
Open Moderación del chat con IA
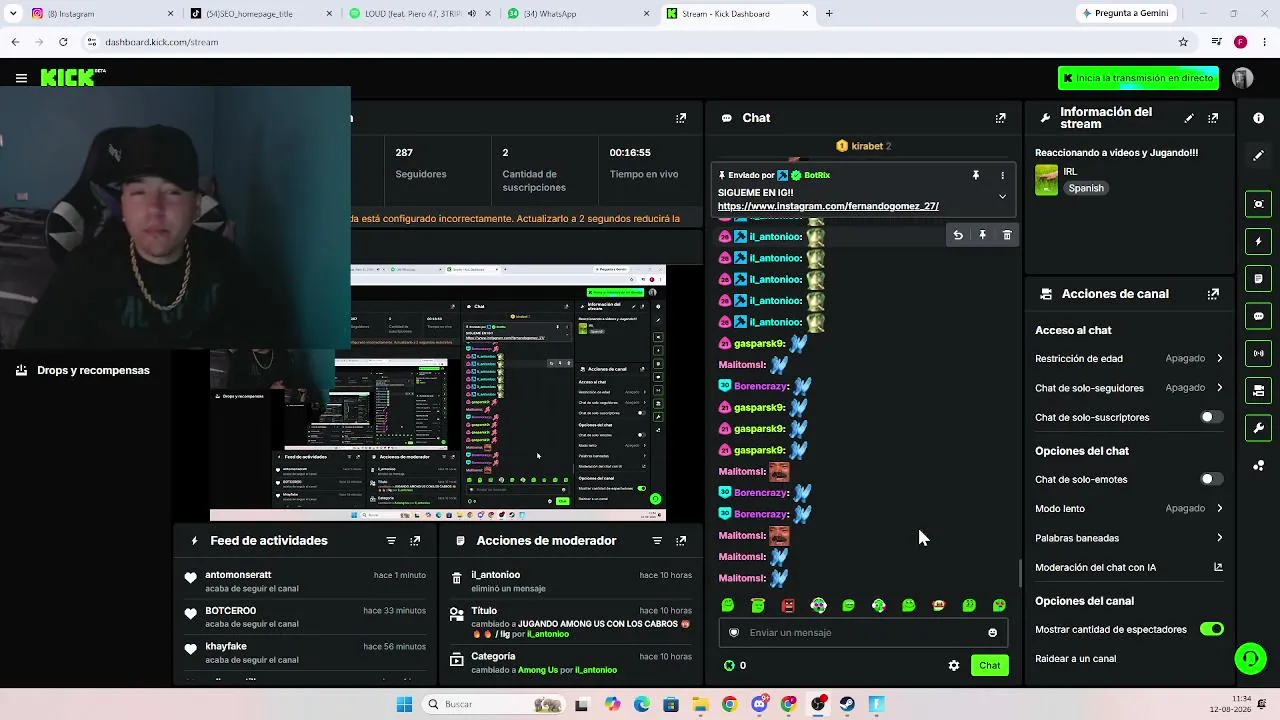(x=1129, y=567)
